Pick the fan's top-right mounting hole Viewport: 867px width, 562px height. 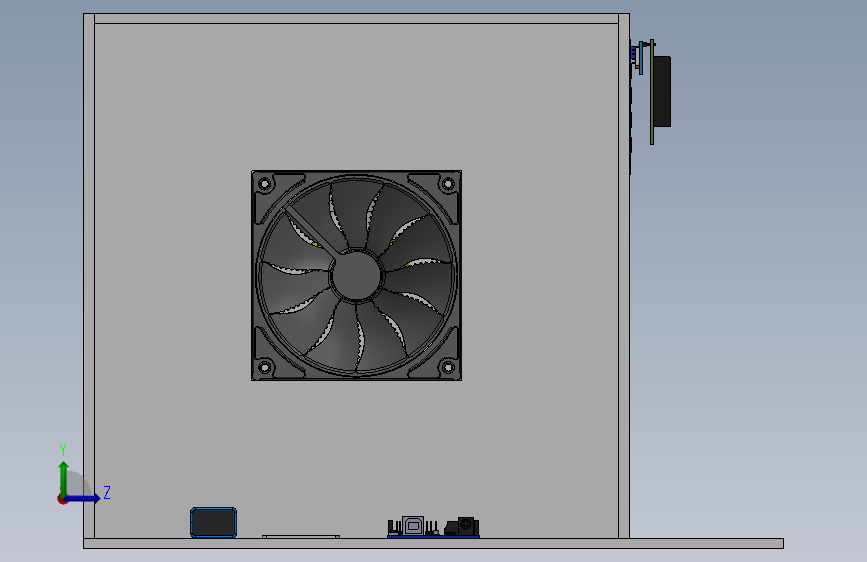coord(448,183)
